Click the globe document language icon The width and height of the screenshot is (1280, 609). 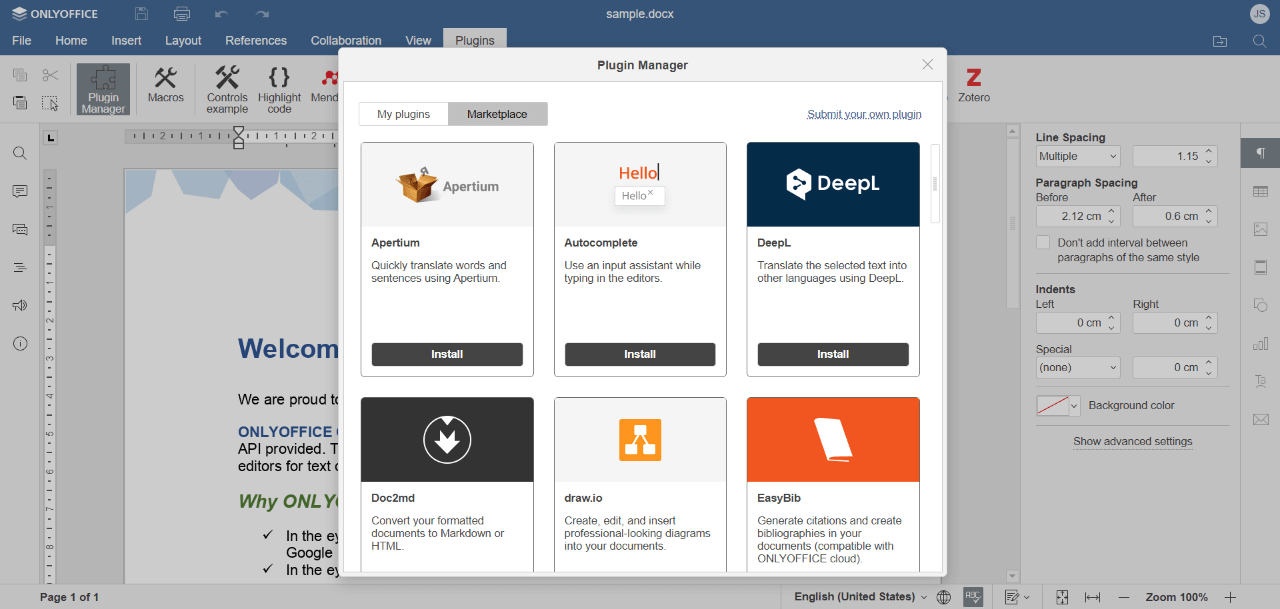(x=944, y=597)
